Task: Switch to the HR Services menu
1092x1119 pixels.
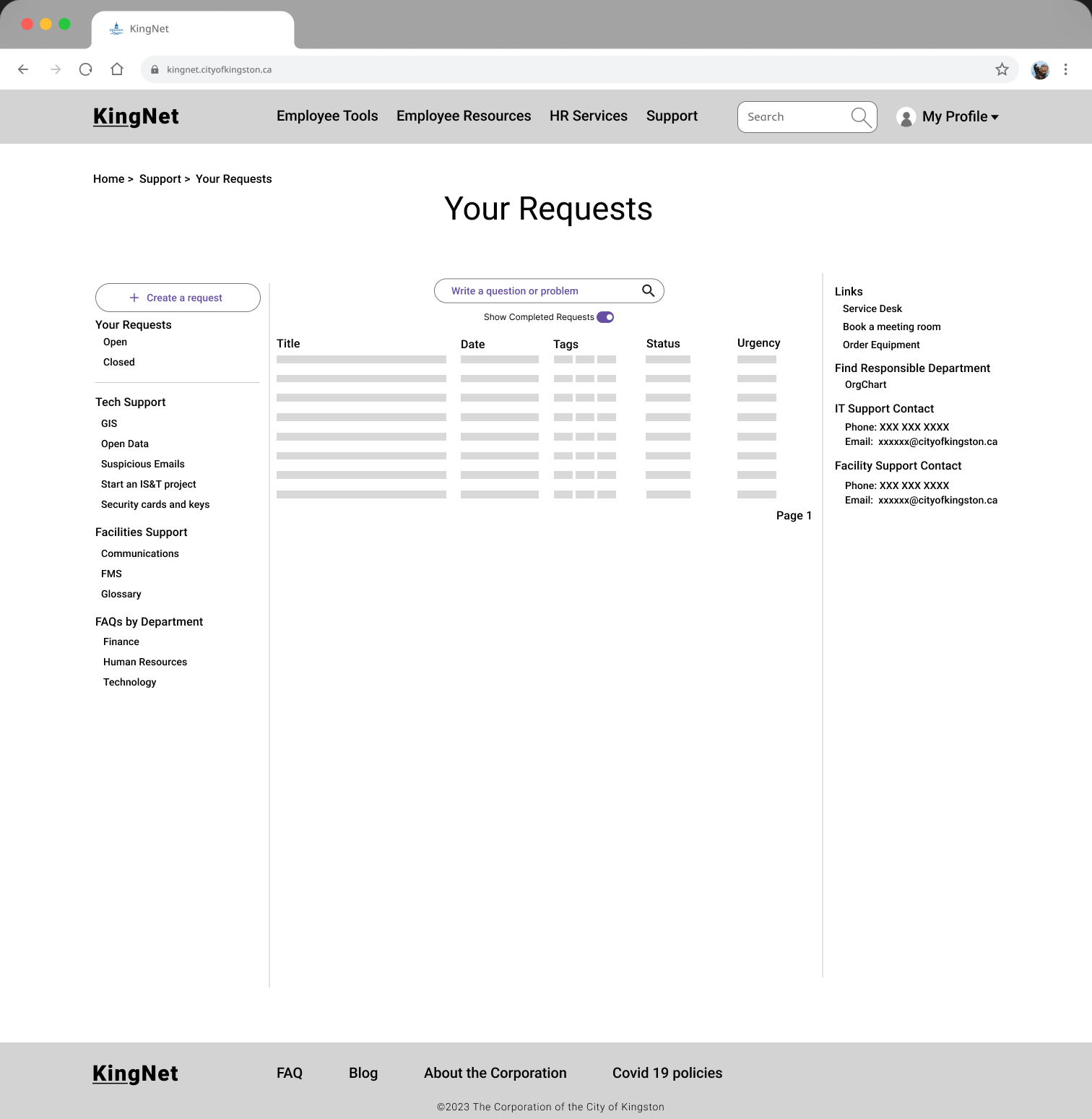Action: (588, 116)
